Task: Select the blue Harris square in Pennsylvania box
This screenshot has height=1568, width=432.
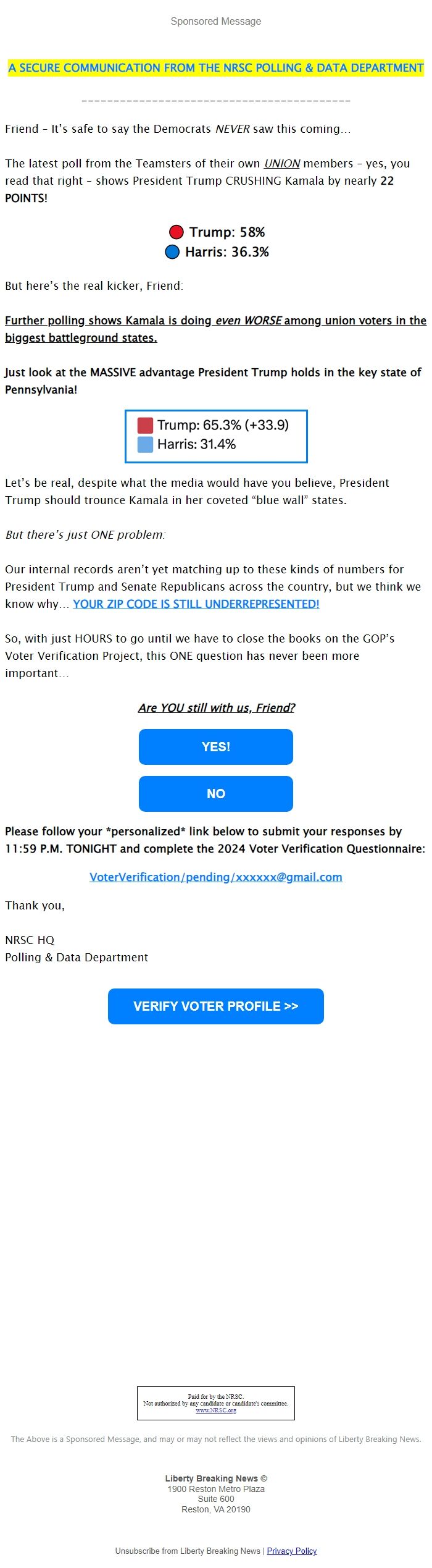Action: [x=144, y=444]
